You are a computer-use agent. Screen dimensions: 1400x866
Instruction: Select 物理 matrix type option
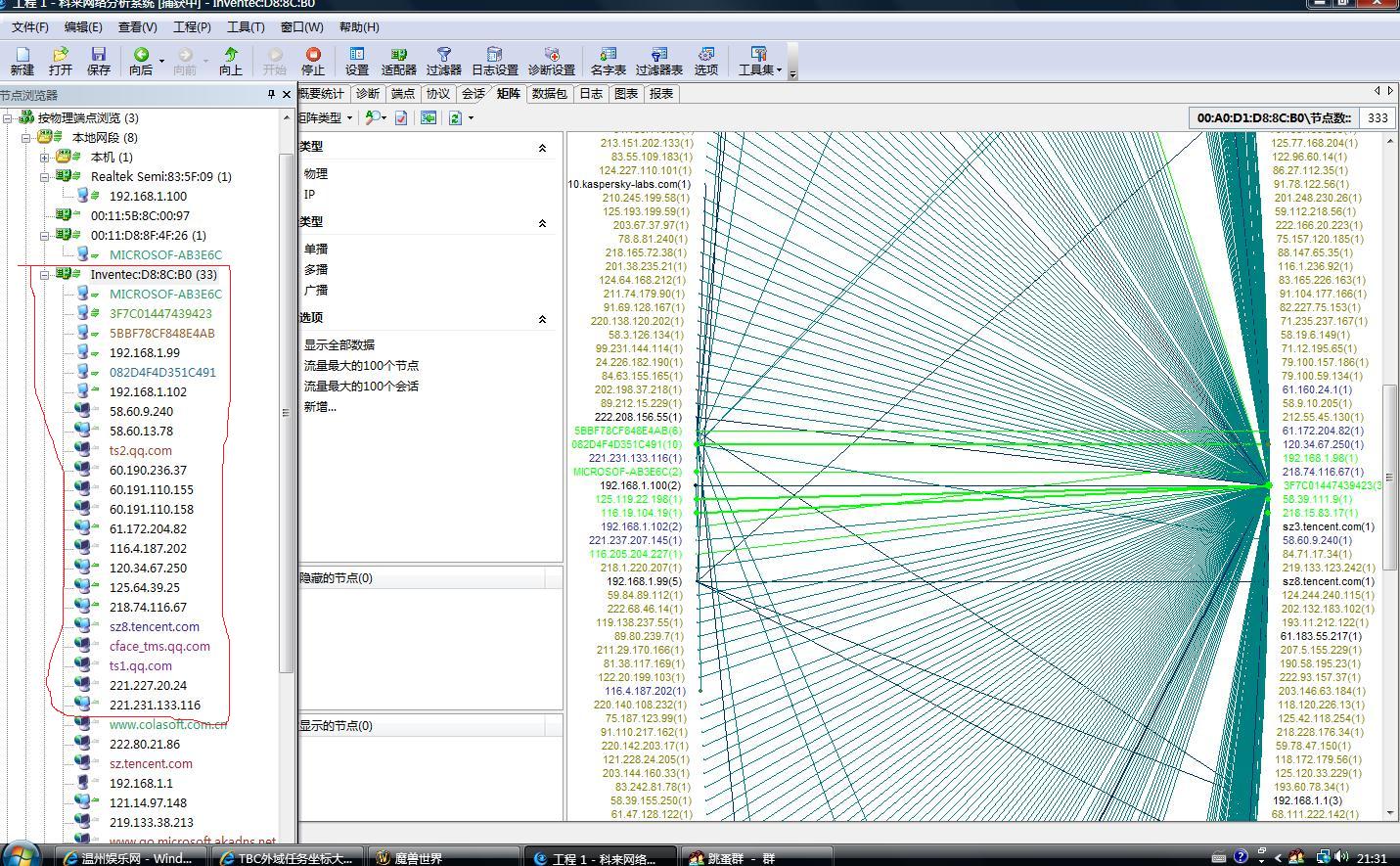click(316, 173)
